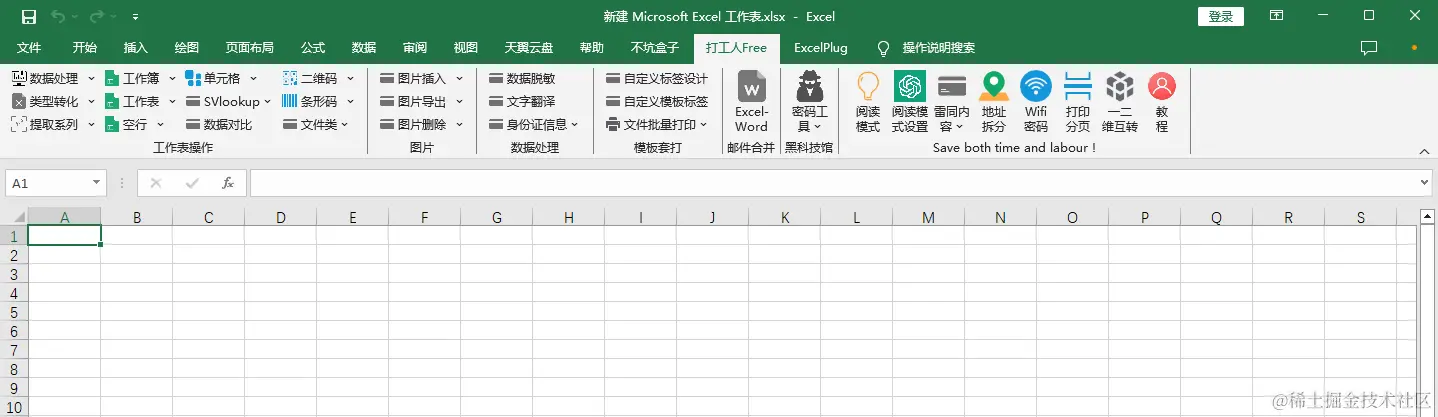Viewport: 1438px width, 417px height.
Task: Switch to the 插入 Insert tab
Action: coord(135,48)
